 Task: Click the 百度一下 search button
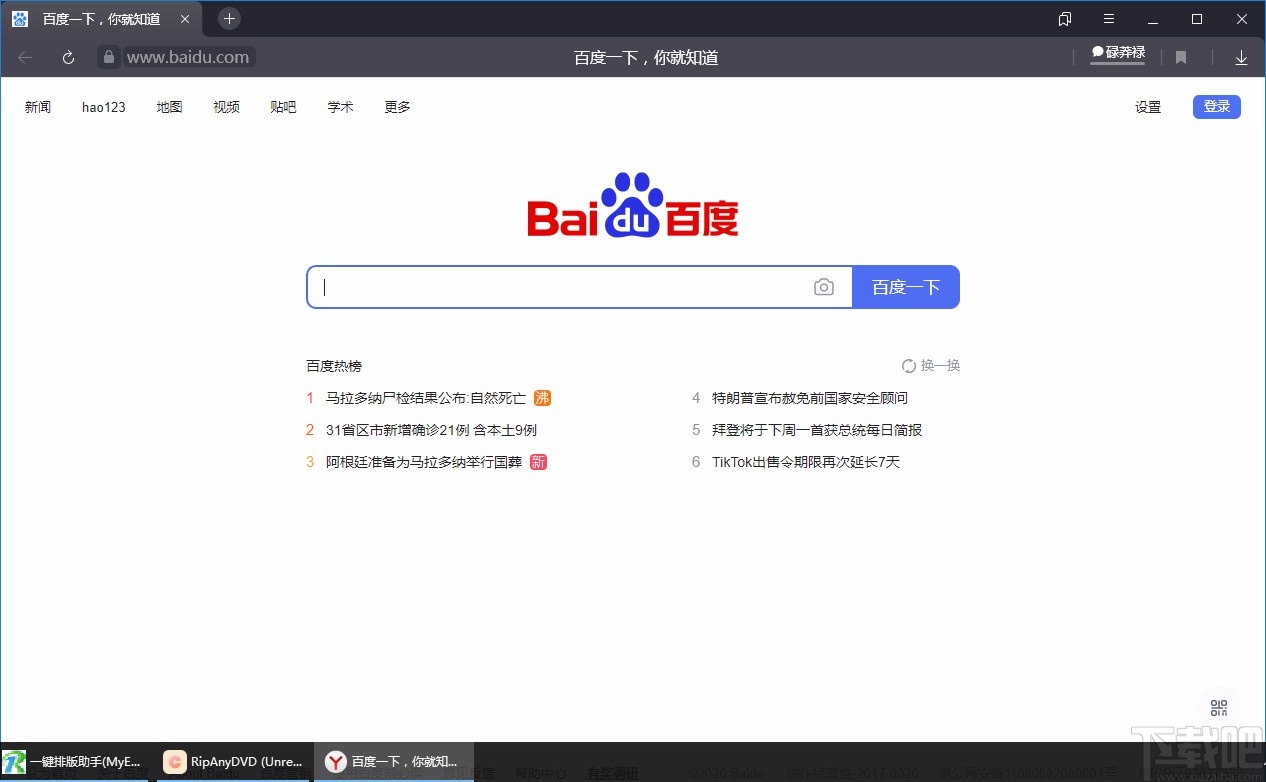point(906,287)
